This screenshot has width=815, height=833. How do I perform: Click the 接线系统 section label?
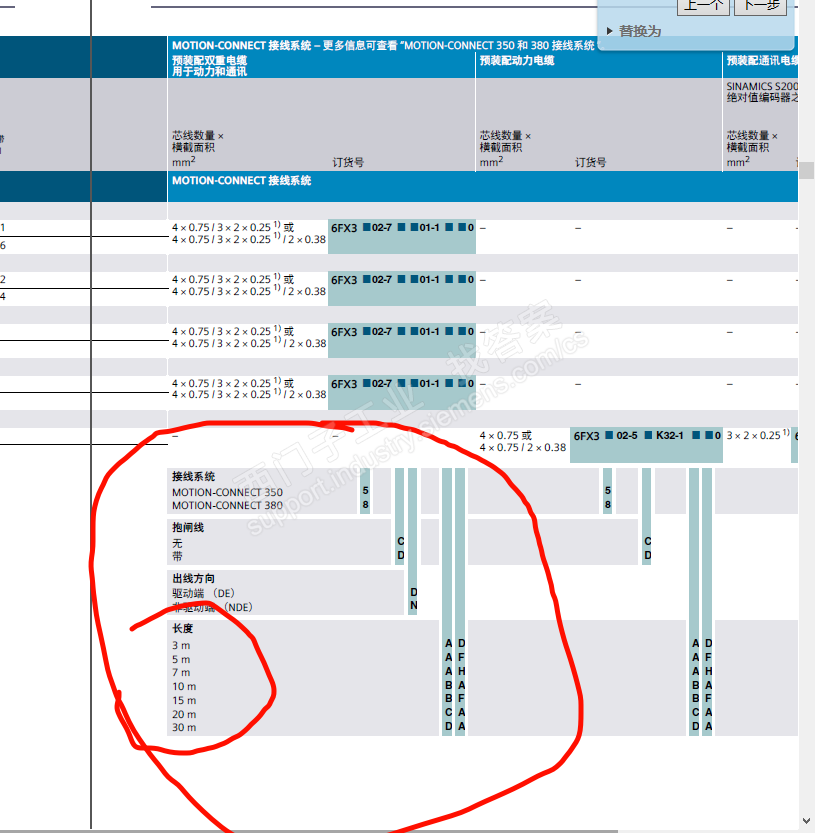click(193, 477)
